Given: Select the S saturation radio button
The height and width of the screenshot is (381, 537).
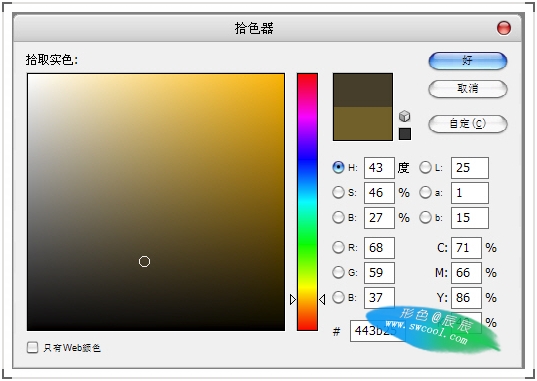Looking at the screenshot, I should [338, 192].
